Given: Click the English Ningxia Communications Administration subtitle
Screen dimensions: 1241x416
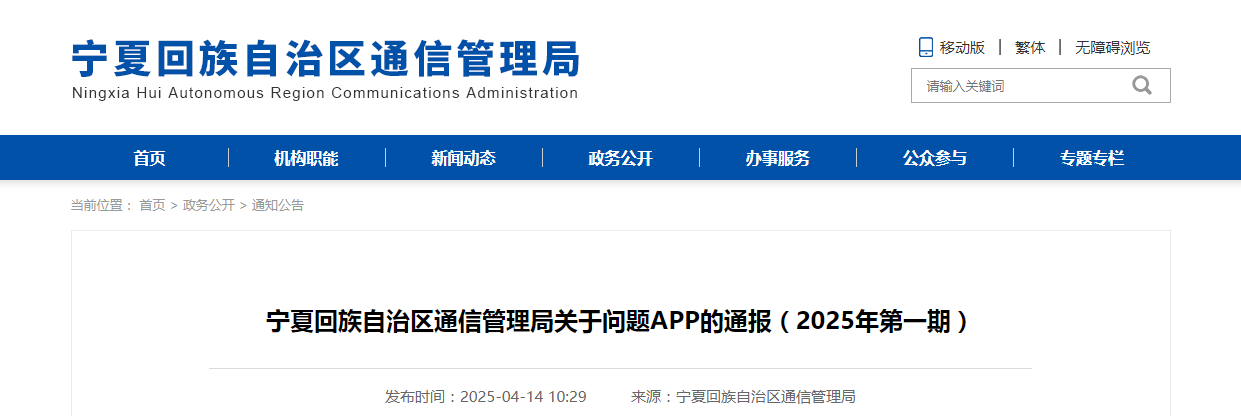Looking at the screenshot, I should tap(325, 93).
